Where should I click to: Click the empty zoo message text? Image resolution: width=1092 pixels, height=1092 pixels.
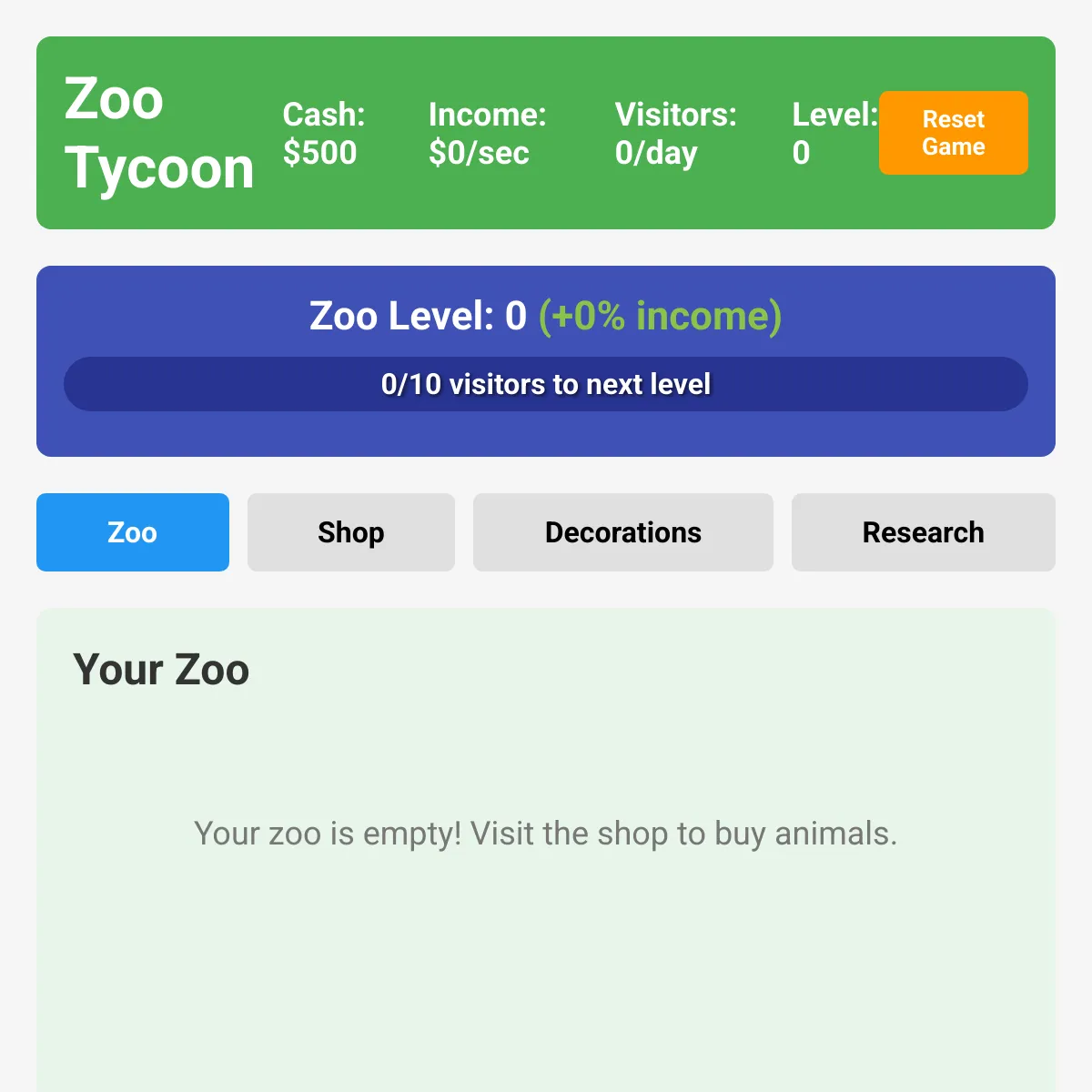click(546, 834)
